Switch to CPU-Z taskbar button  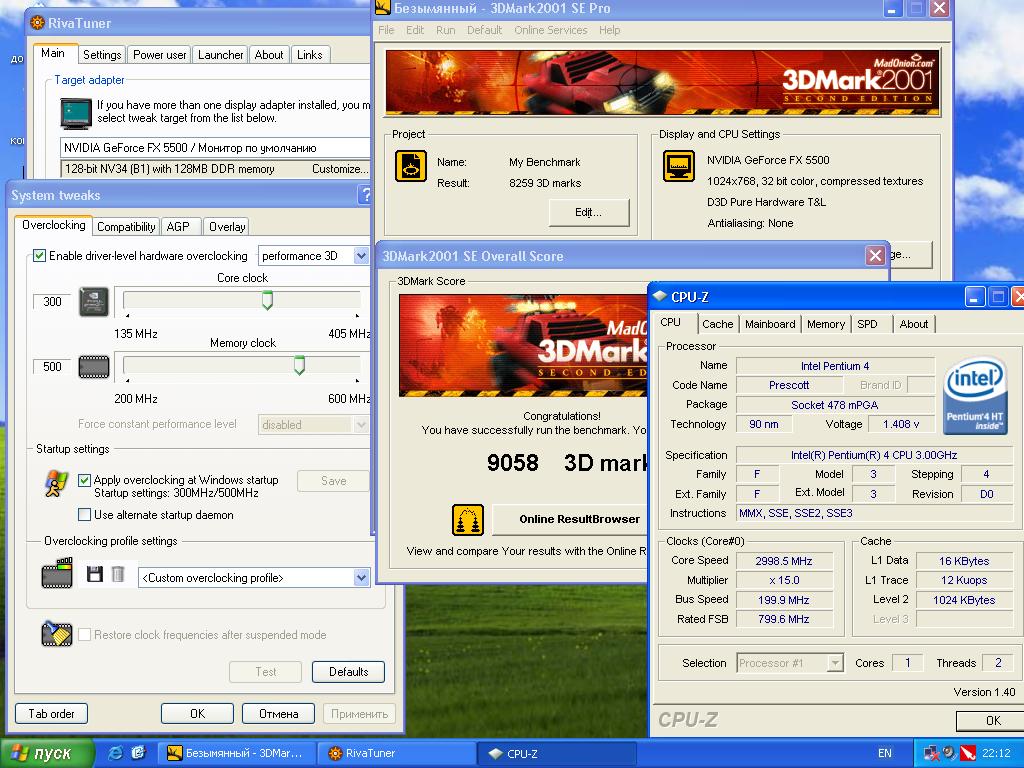[x=556, y=753]
